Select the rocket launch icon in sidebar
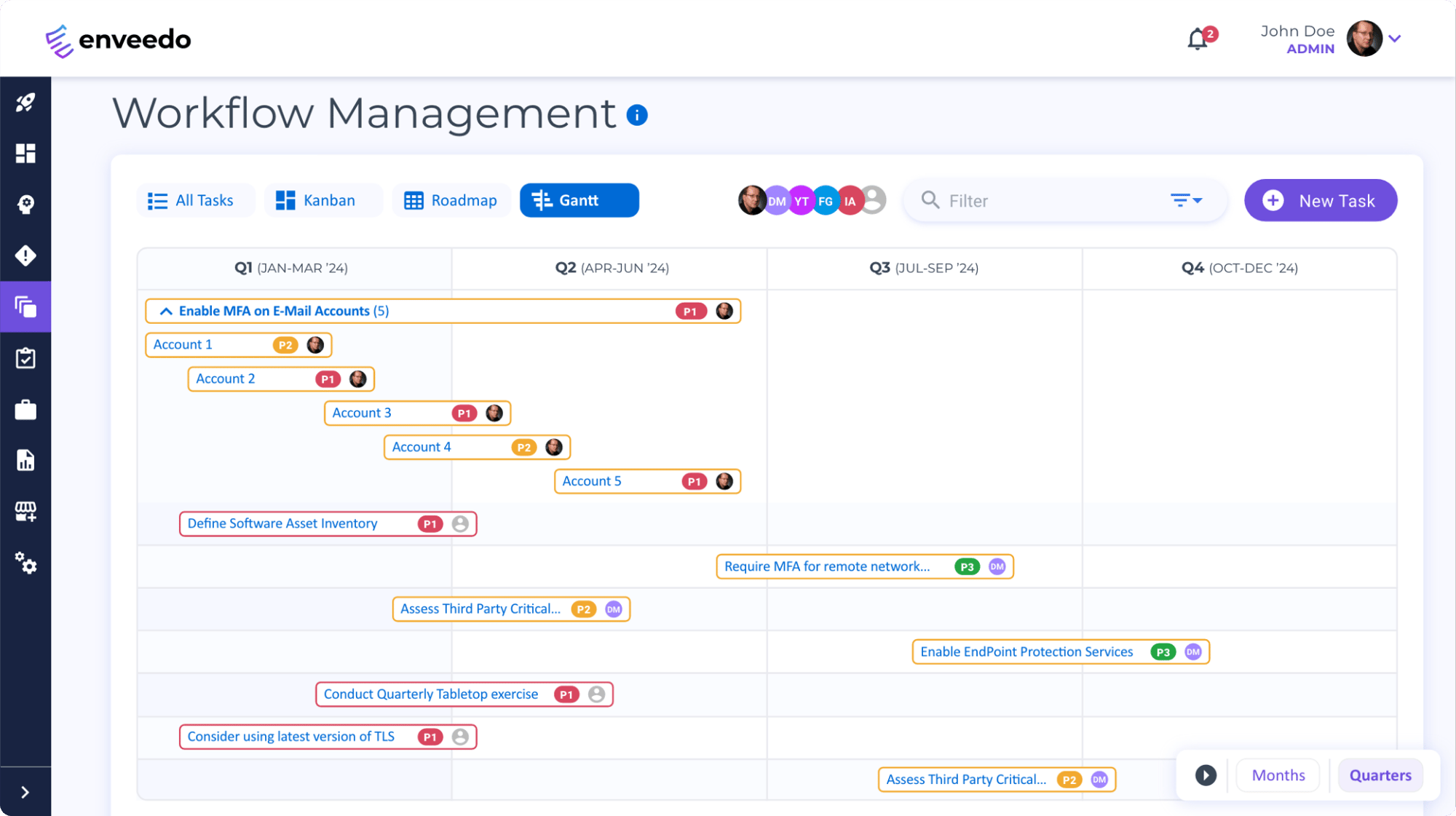 pyautogui.click(x=26, y=103)
